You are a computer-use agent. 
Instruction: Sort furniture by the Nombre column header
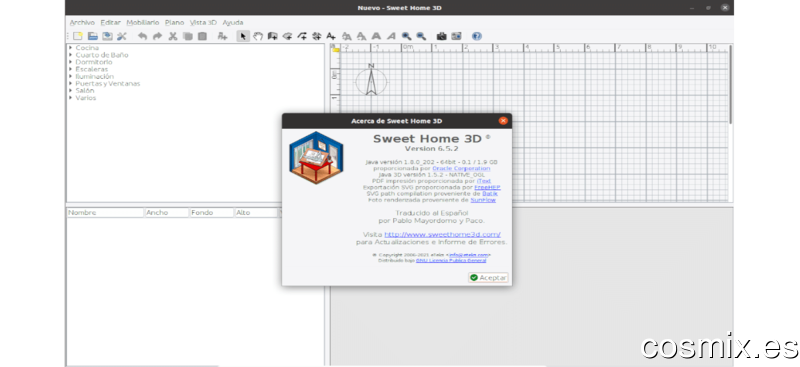pyautogui.click(x=106, y=212)
